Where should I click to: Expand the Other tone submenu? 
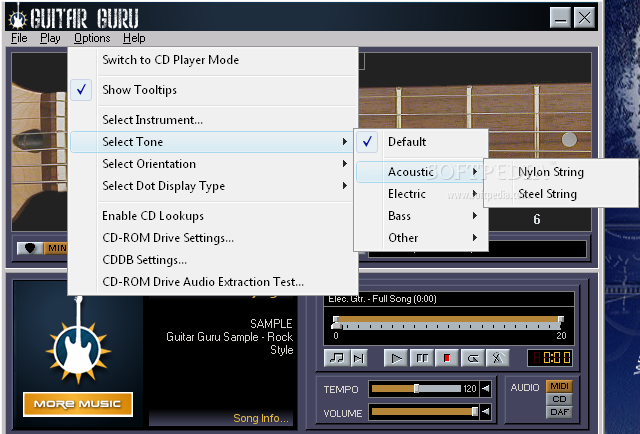[421, 238]
